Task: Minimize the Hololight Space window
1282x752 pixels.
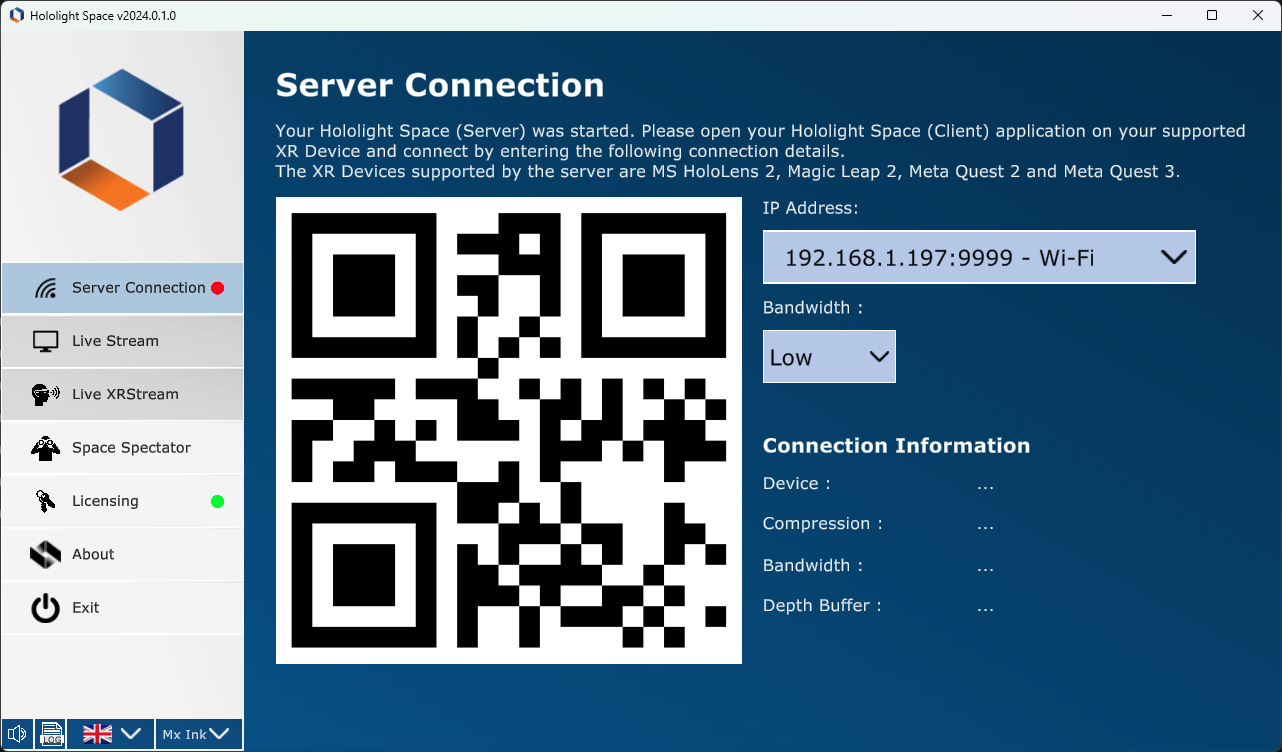Action: 1165,15
